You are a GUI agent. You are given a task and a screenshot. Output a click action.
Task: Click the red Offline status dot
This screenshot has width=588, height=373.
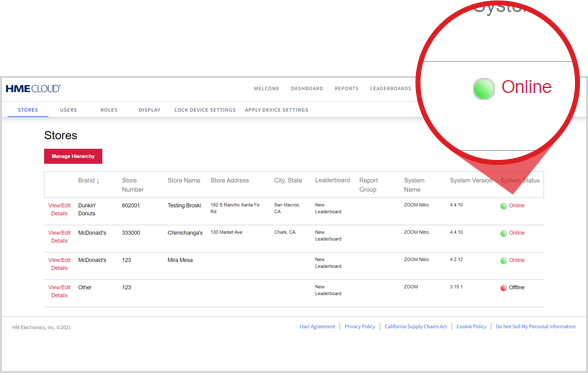coord(504,288)
